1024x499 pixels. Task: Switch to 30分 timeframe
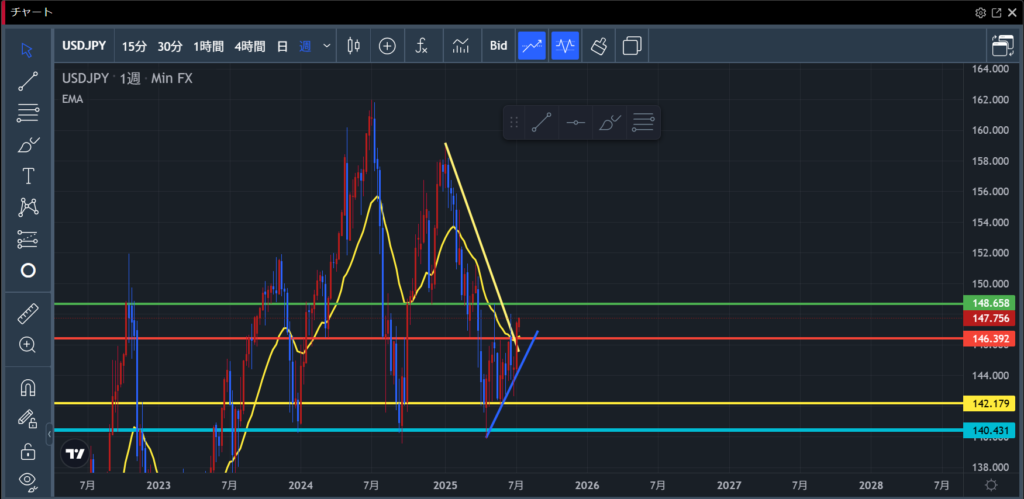pyautogui.click(x=170, y=46)
